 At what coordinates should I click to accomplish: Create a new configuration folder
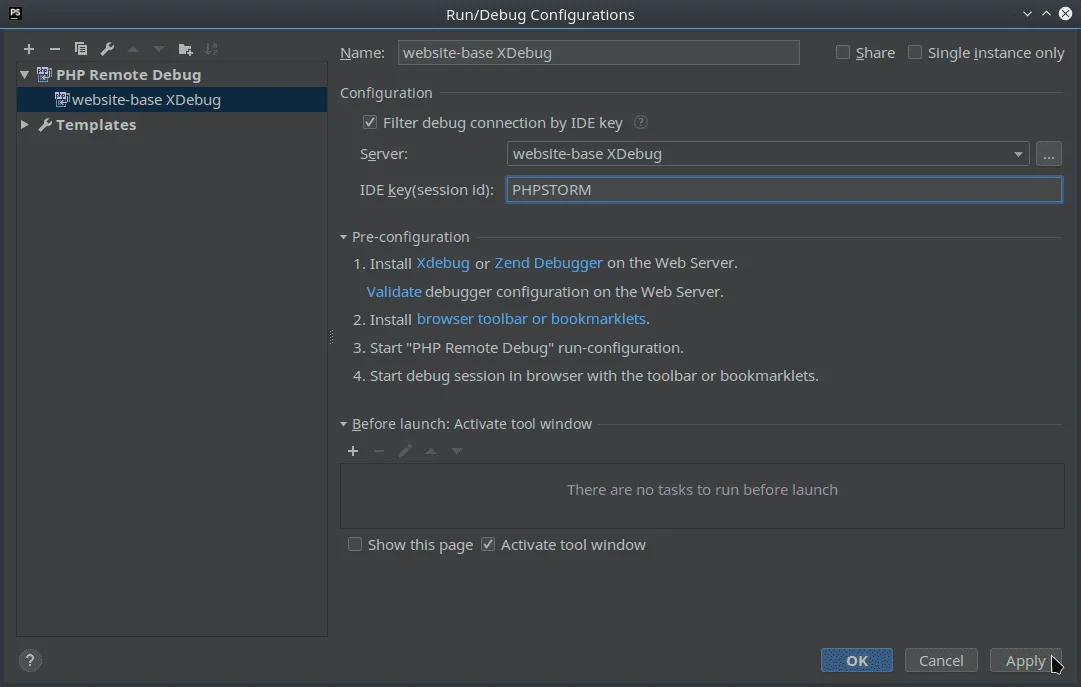185,48
